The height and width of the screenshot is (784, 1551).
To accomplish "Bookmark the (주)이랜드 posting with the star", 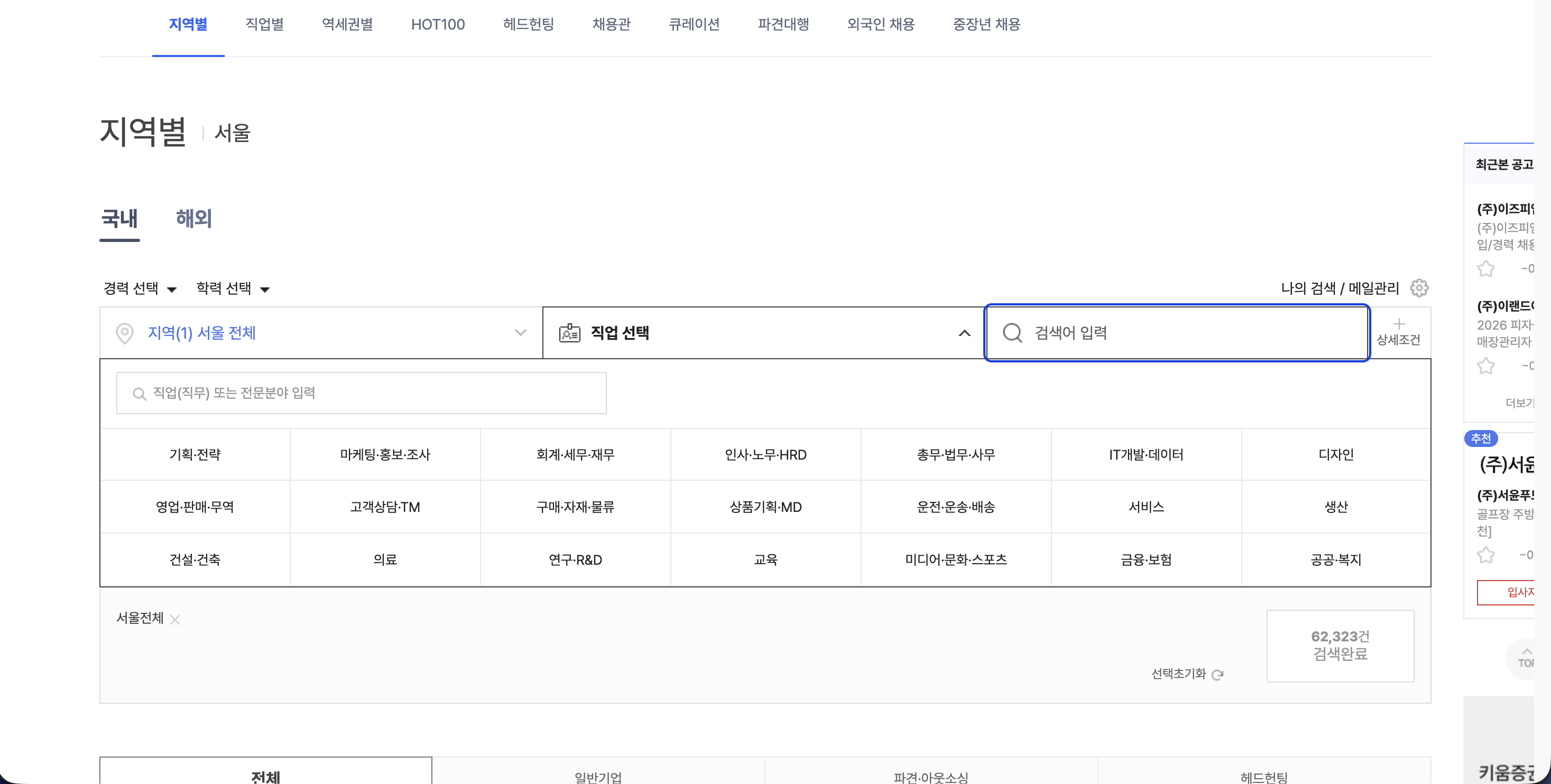I will (x=1485, y=366).
